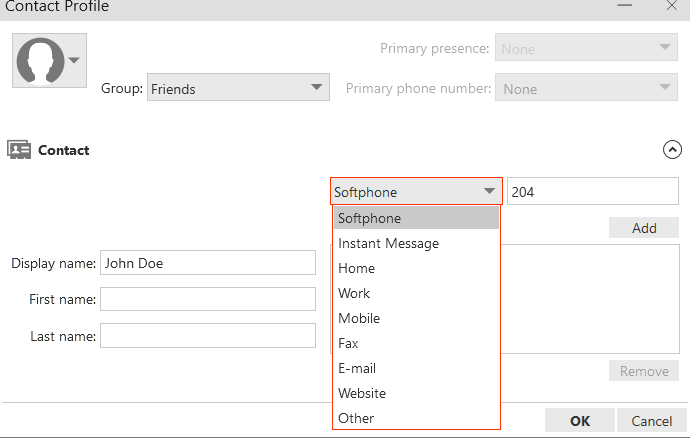Select E-mail from the type list

[416, 368]
